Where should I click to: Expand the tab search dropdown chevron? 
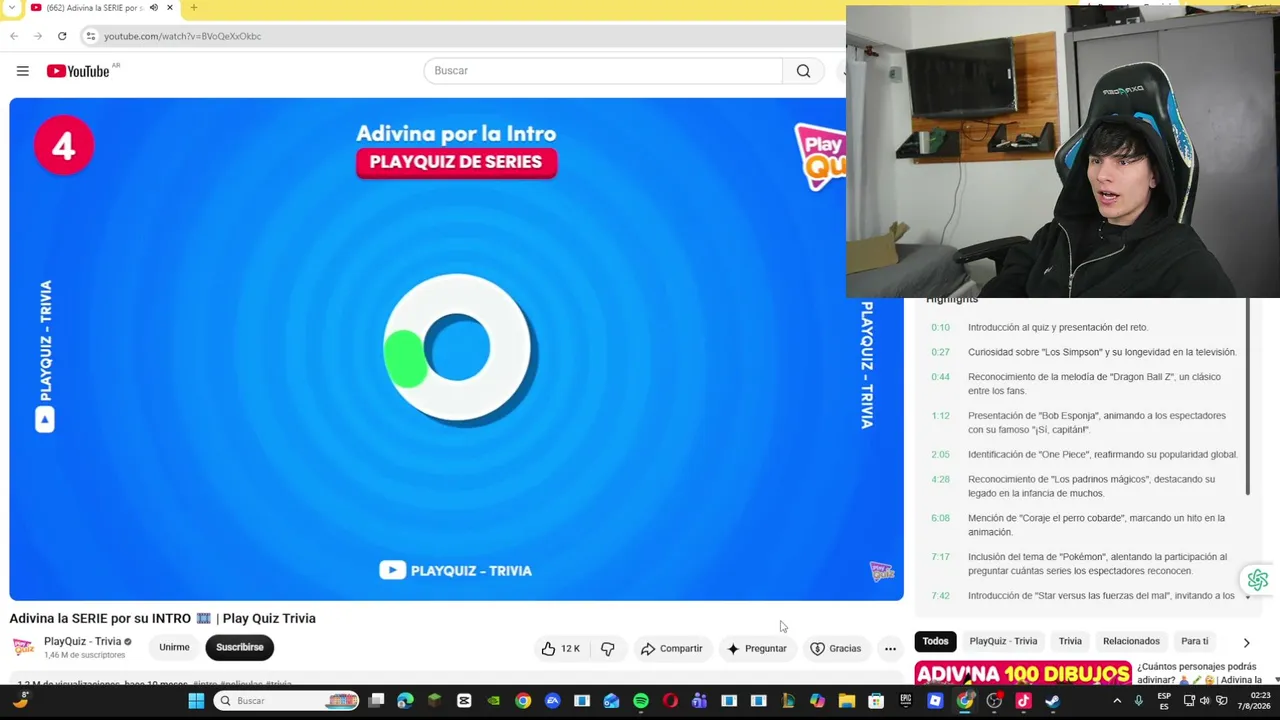click(x=11, y=8)
